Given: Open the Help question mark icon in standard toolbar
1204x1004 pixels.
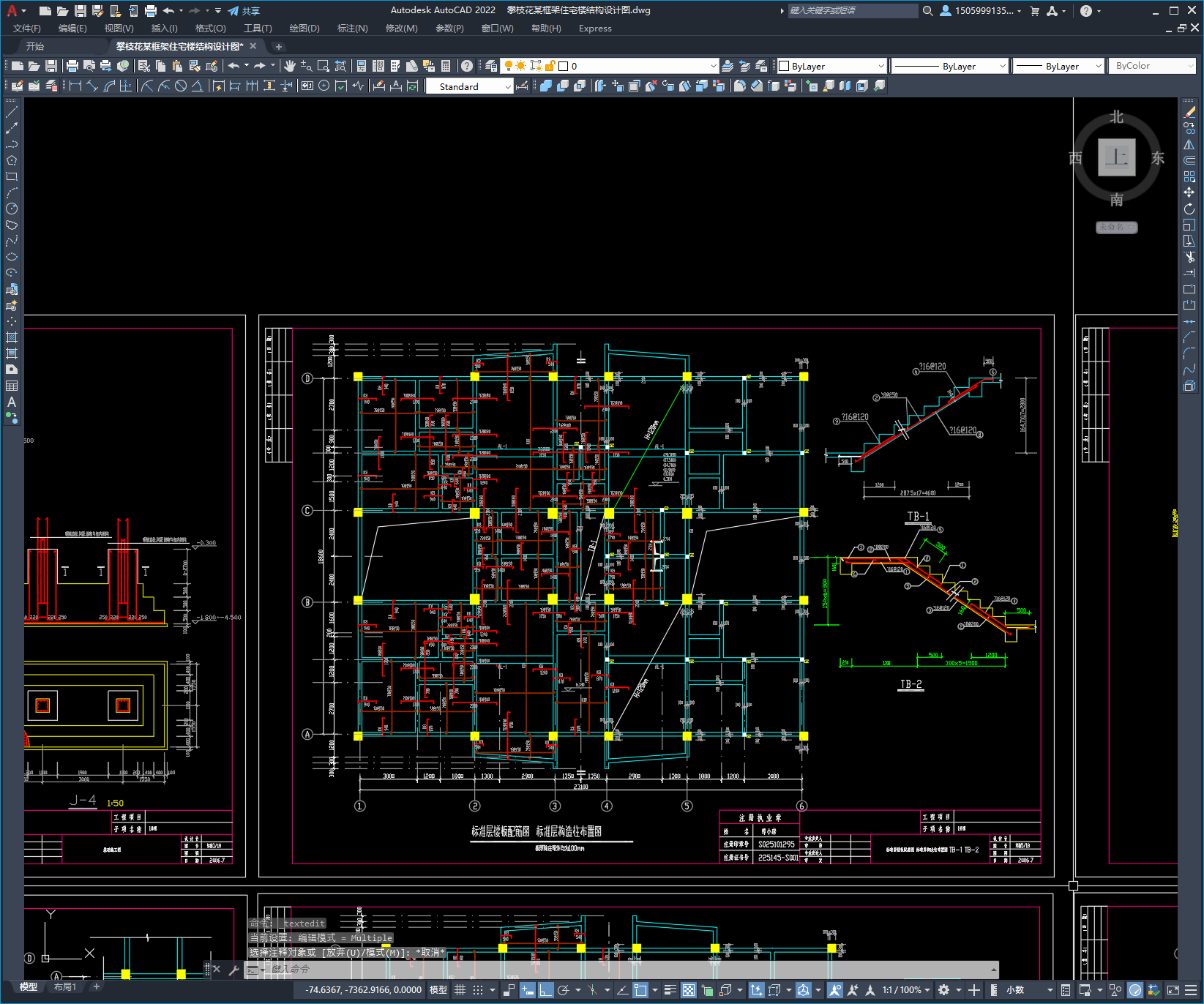Looking at the screenshot, I should [467, 66].
